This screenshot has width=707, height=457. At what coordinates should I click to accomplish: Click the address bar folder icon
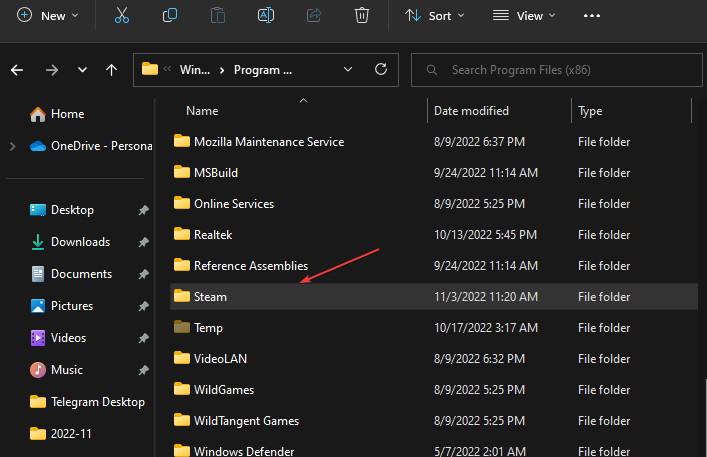[150, 69]
